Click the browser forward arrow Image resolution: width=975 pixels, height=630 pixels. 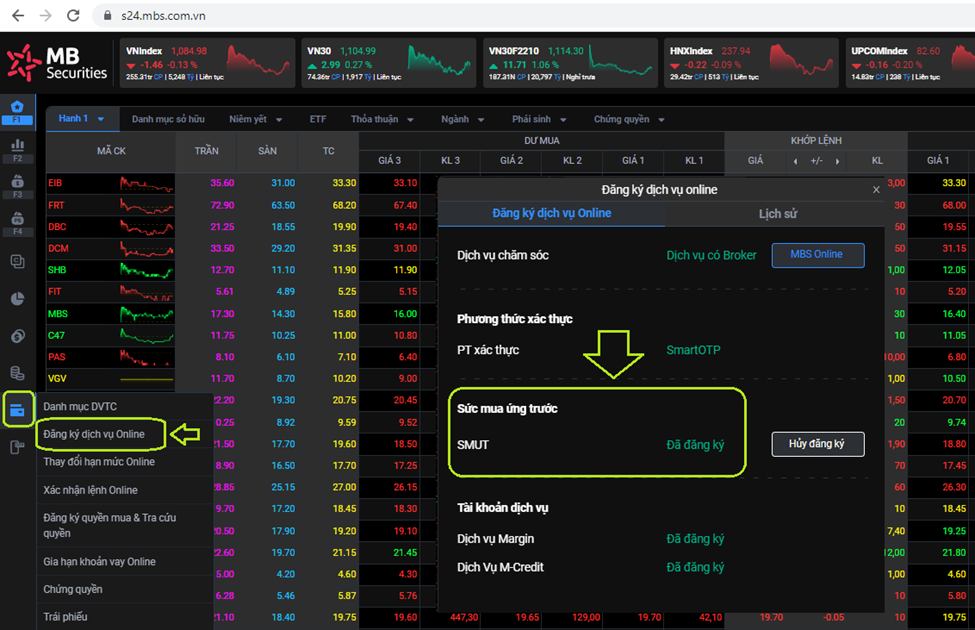tap(45, 16)
